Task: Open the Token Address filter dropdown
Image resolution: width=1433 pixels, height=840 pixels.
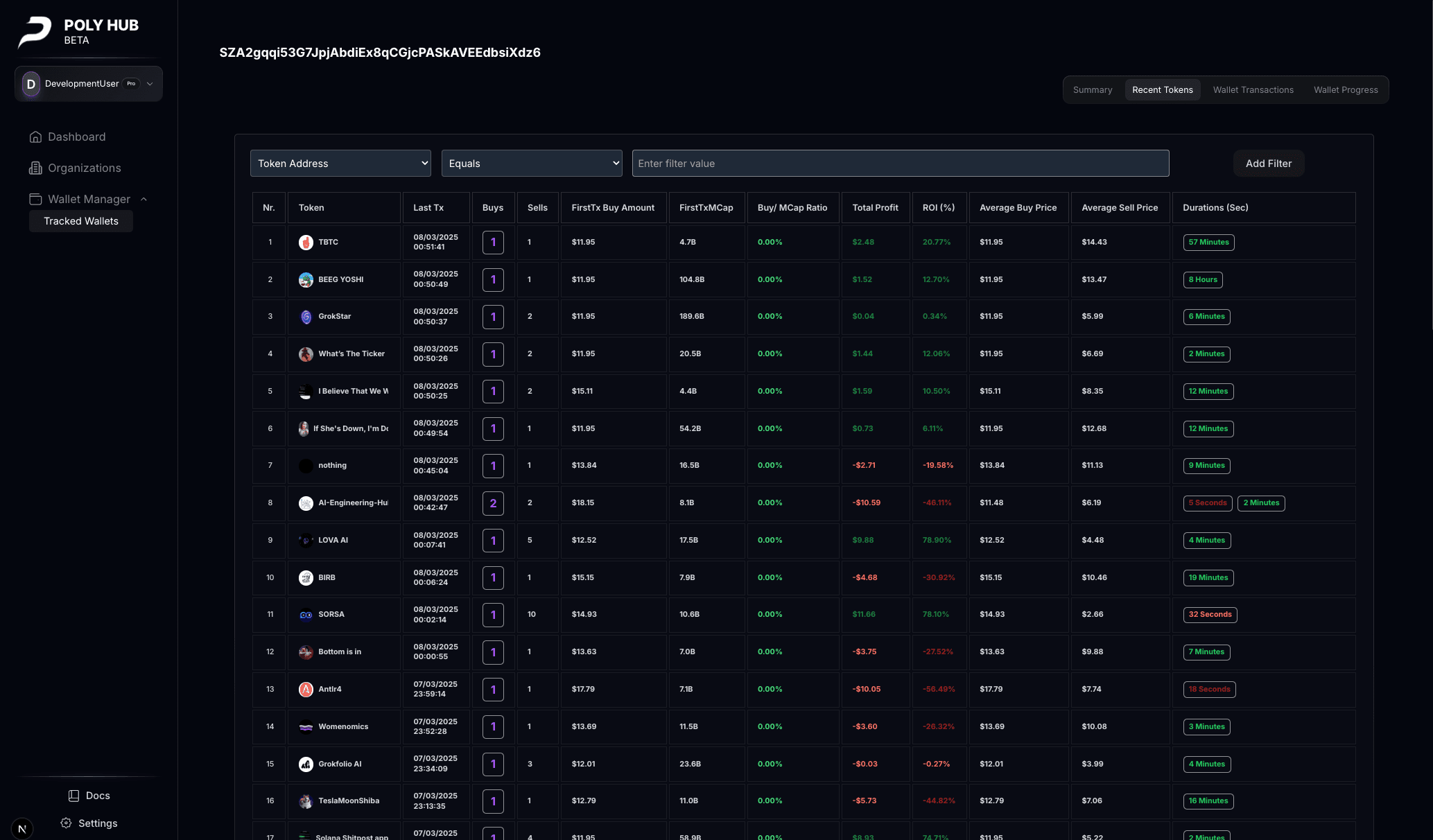Action: tap(340, 163)
